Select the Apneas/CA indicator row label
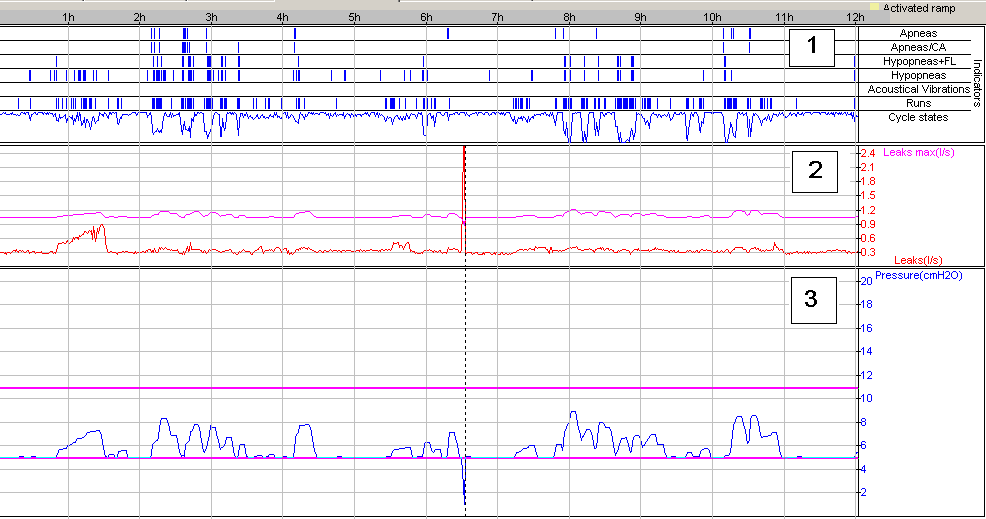This screenshot has height=519, width=986. 917,47
